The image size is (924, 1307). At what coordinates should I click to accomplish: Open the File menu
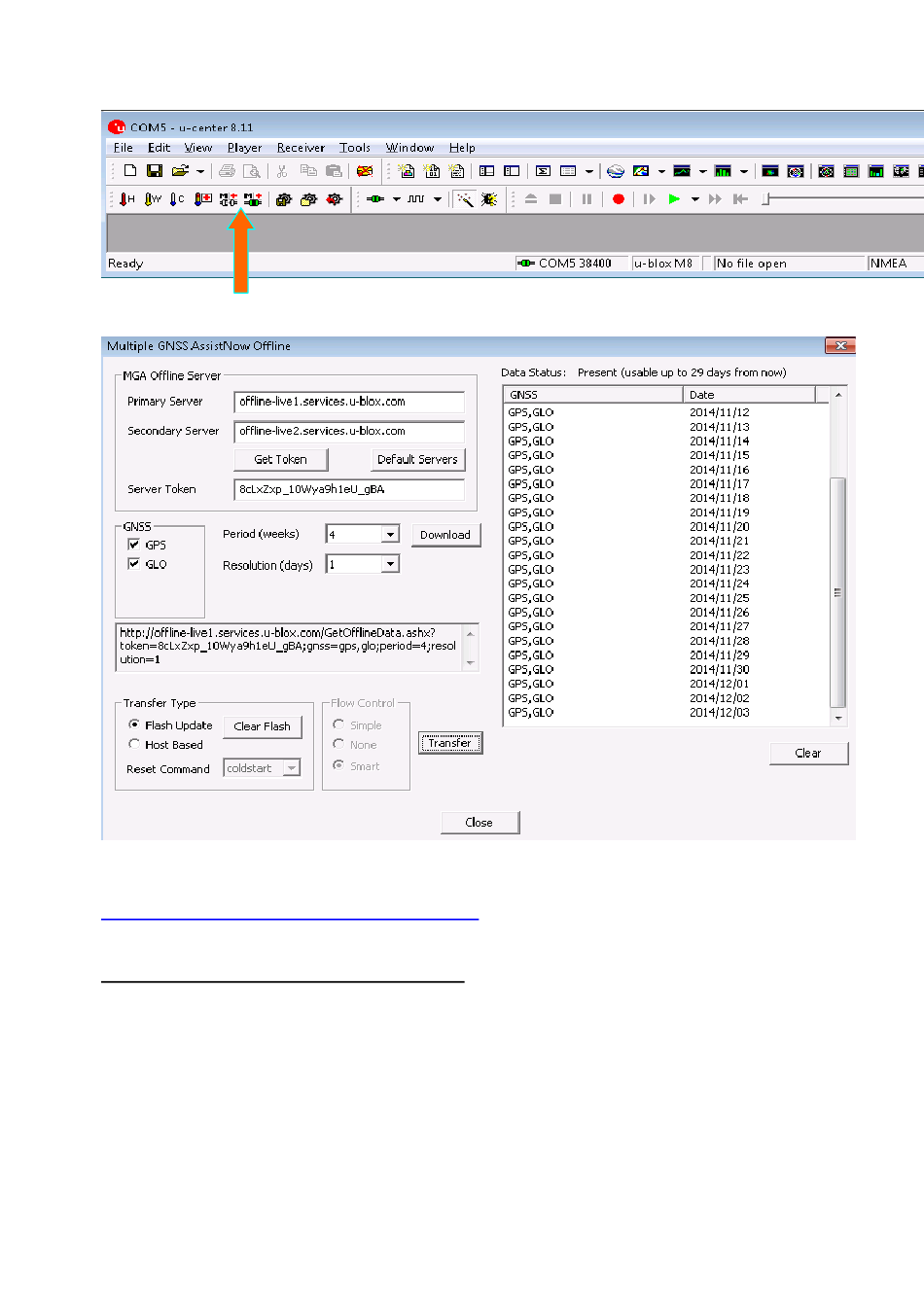[124, 148]
